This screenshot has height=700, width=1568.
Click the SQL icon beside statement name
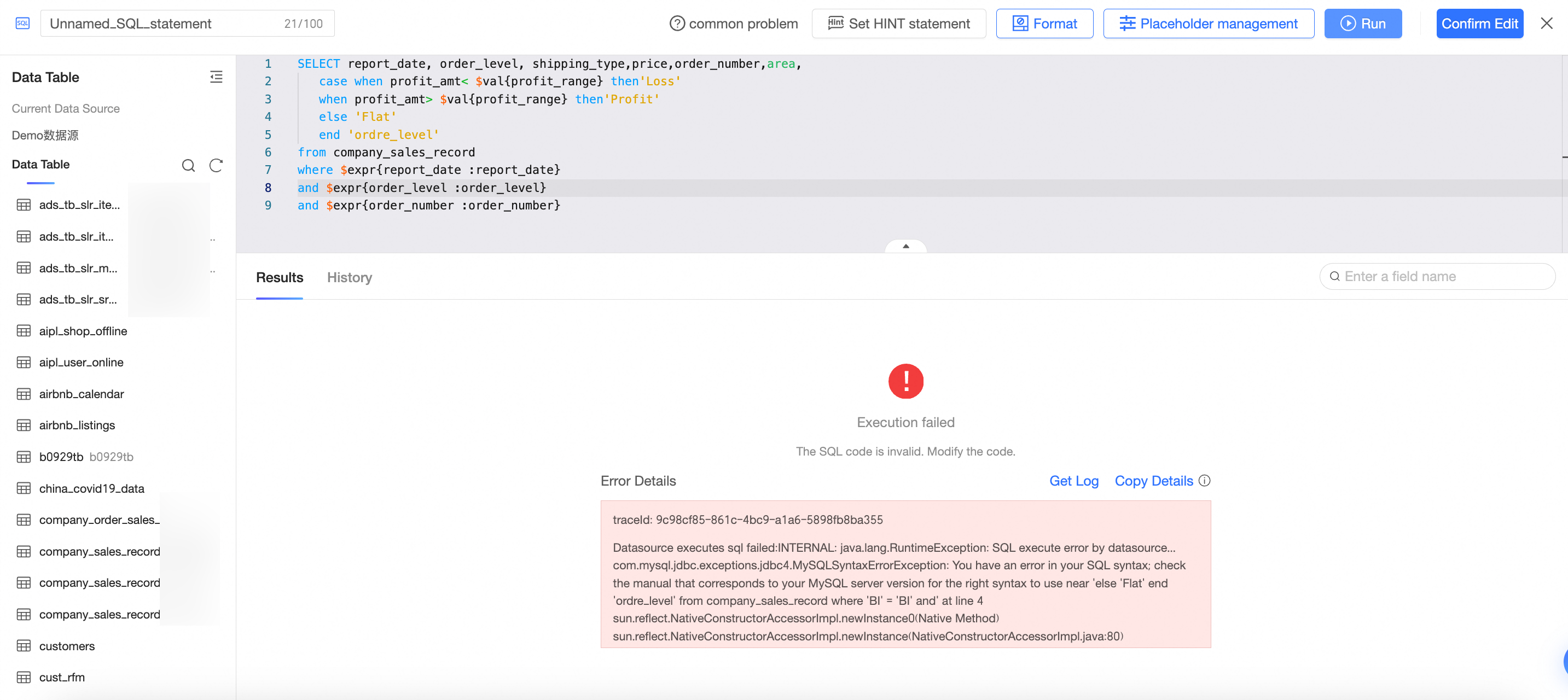pos(22,23)
